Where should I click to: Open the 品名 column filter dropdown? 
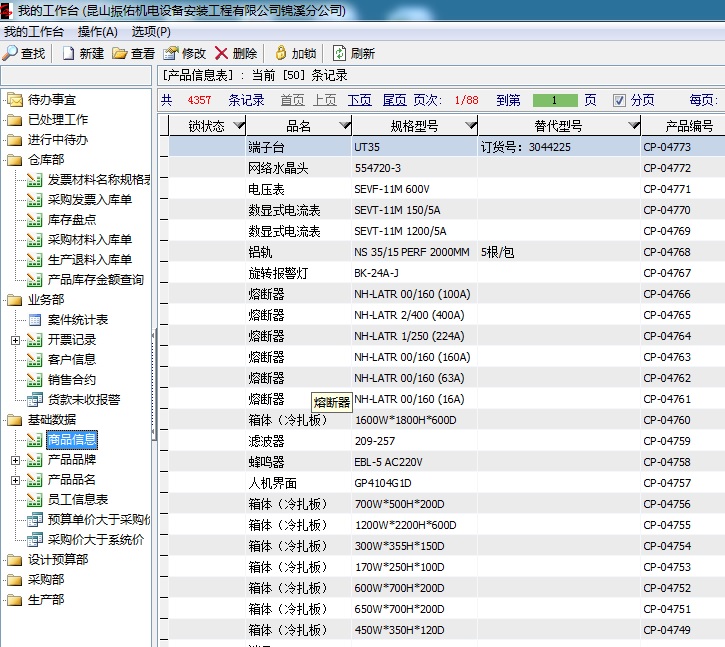(x=344, y=126)
